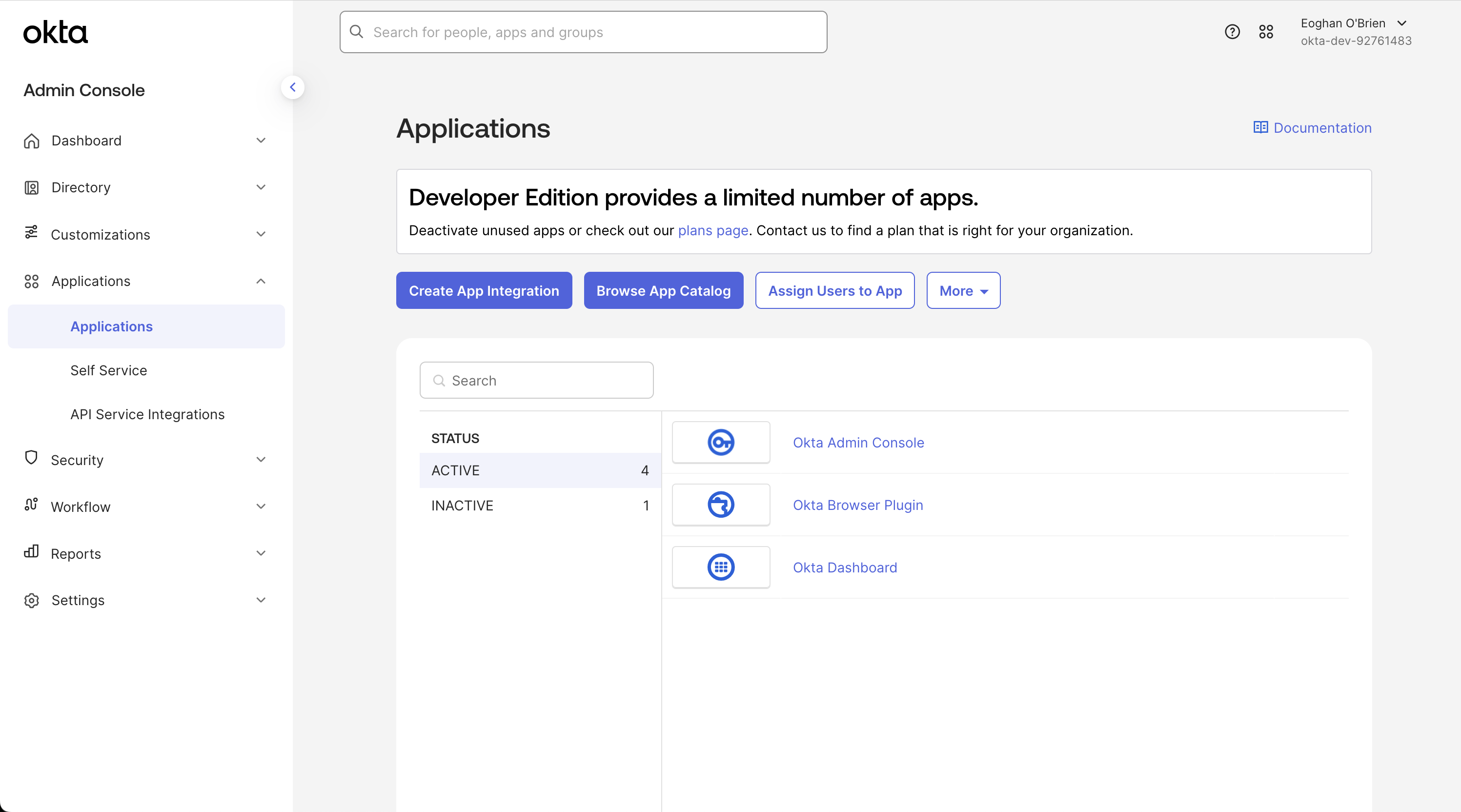This screenshot has height=812, width=1461.
Task: Open API Service Integrations
Action: pos(147,414)
